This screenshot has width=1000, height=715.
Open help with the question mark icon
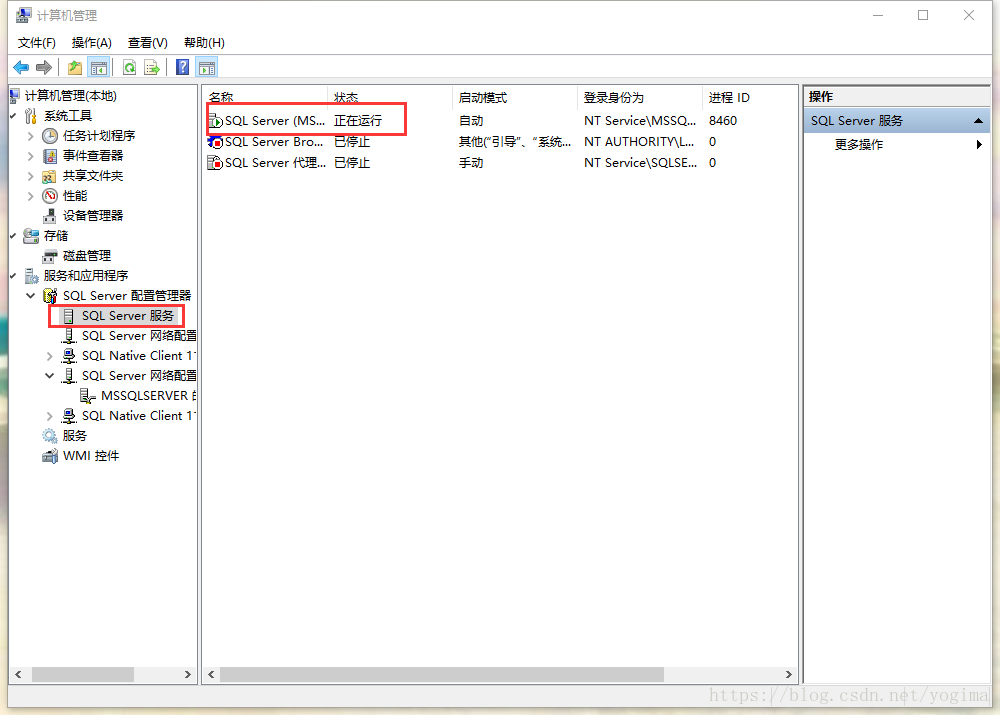click(x=182, y=68)
